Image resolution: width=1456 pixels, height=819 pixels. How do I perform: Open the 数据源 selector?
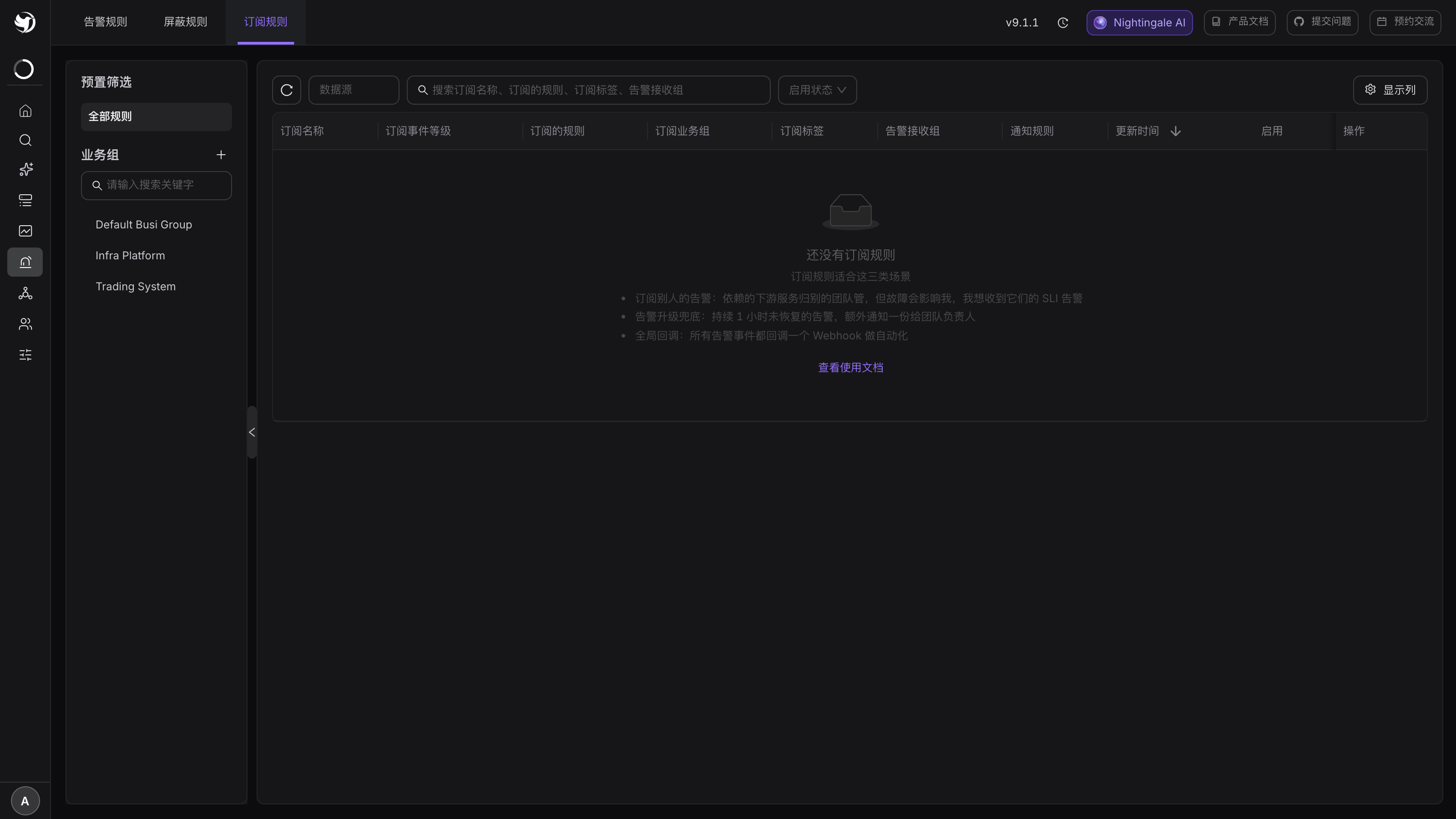coord(354,90)
